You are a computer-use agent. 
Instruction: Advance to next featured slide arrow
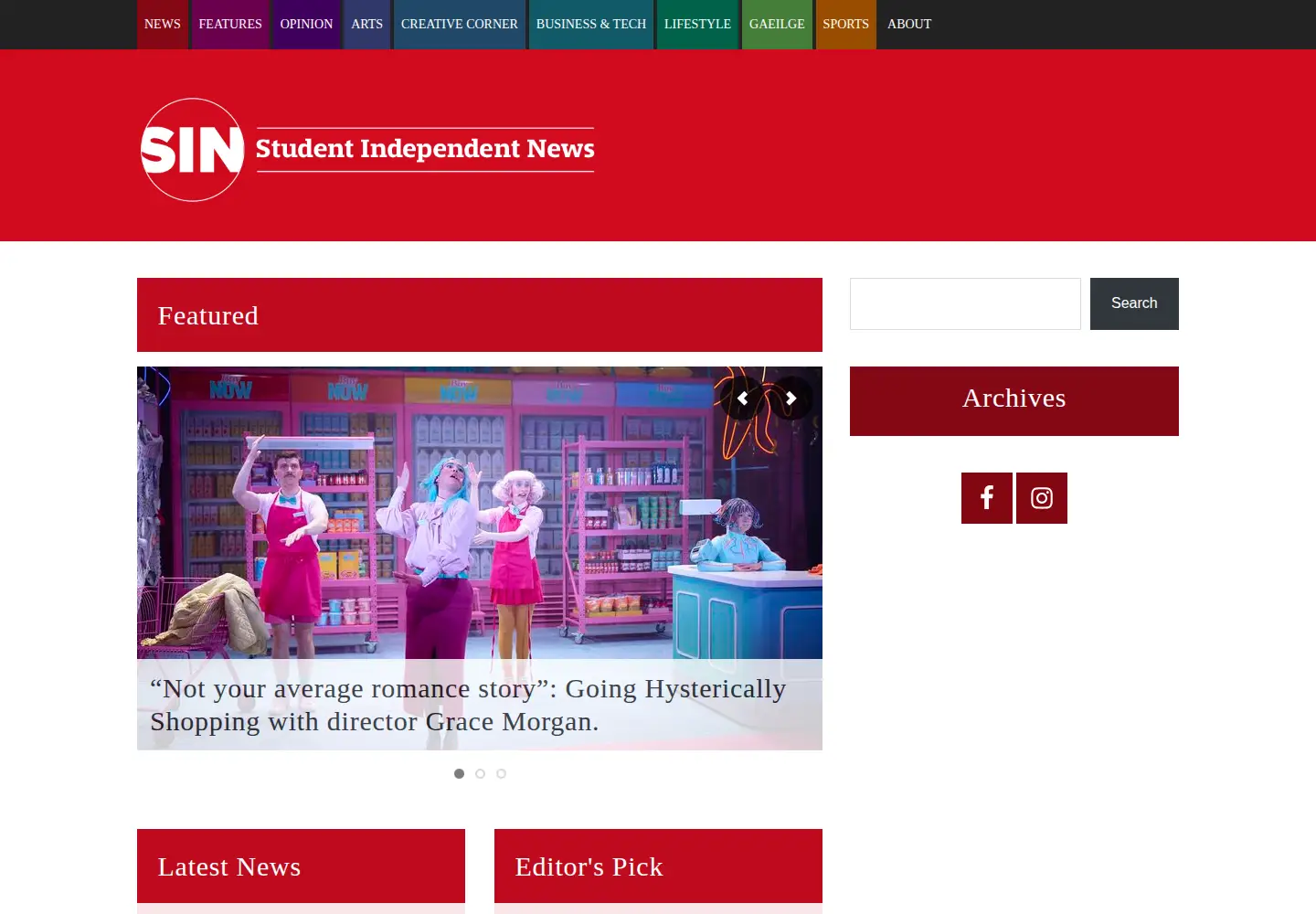tap(791, 399)
